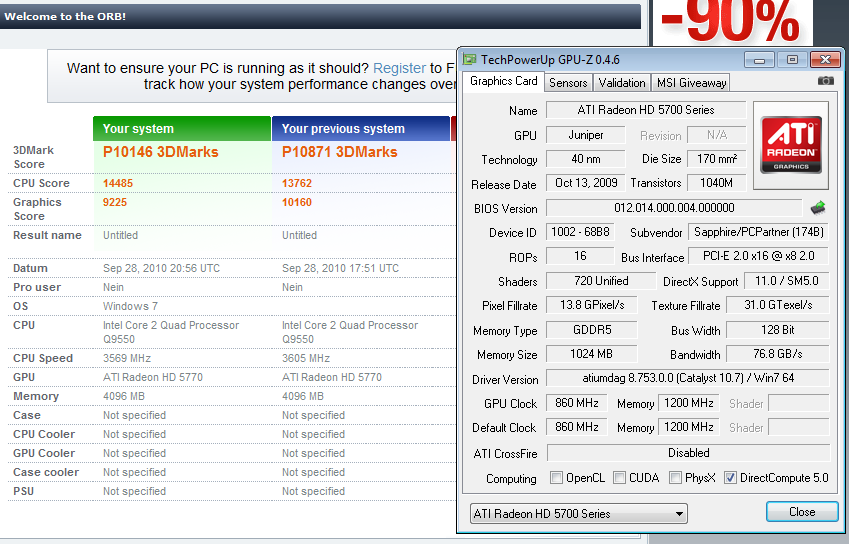This screenshot has width=849, height=544.
Task: Click the Bus Interface field PCI-E 2.0 x16
Action: click(759, 256)
